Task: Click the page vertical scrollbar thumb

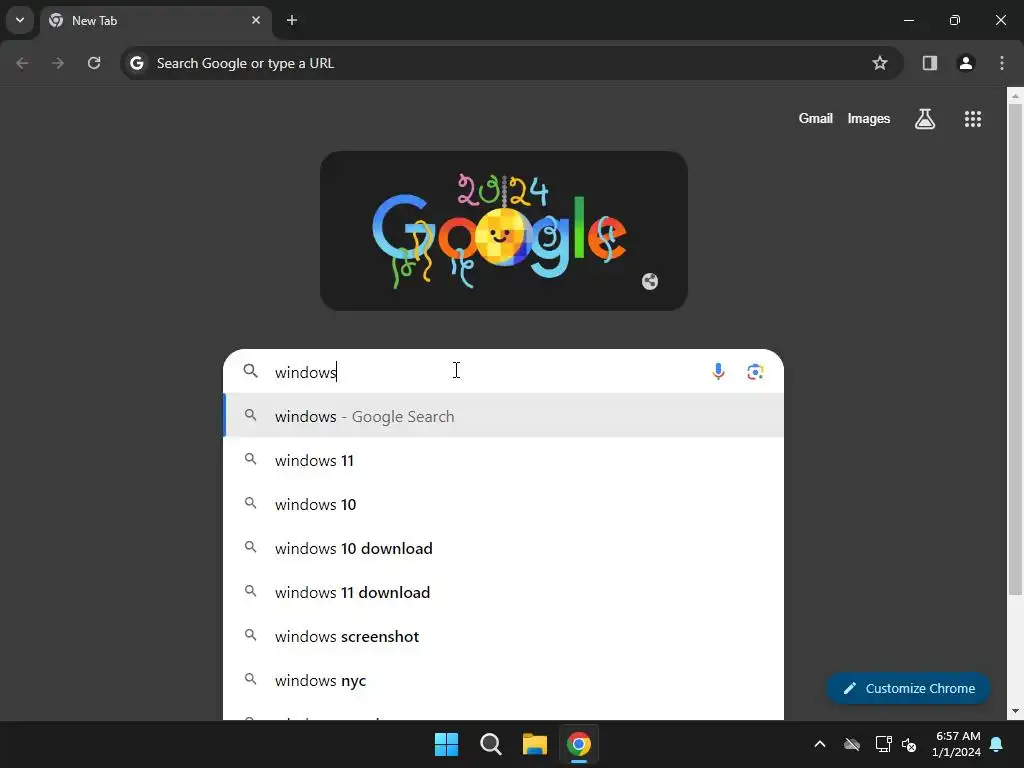Action: point(1015,349)
